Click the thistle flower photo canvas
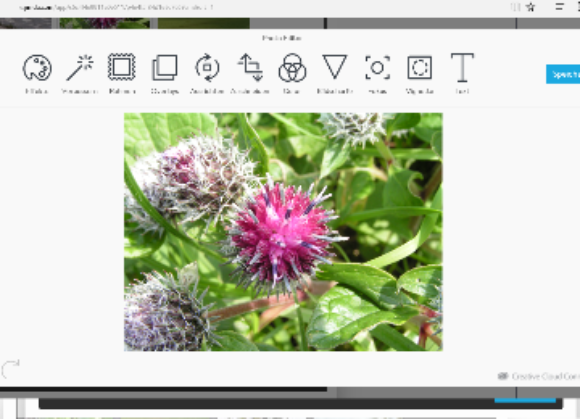Viewport: 580px width, 419px height. coord(283,232)
